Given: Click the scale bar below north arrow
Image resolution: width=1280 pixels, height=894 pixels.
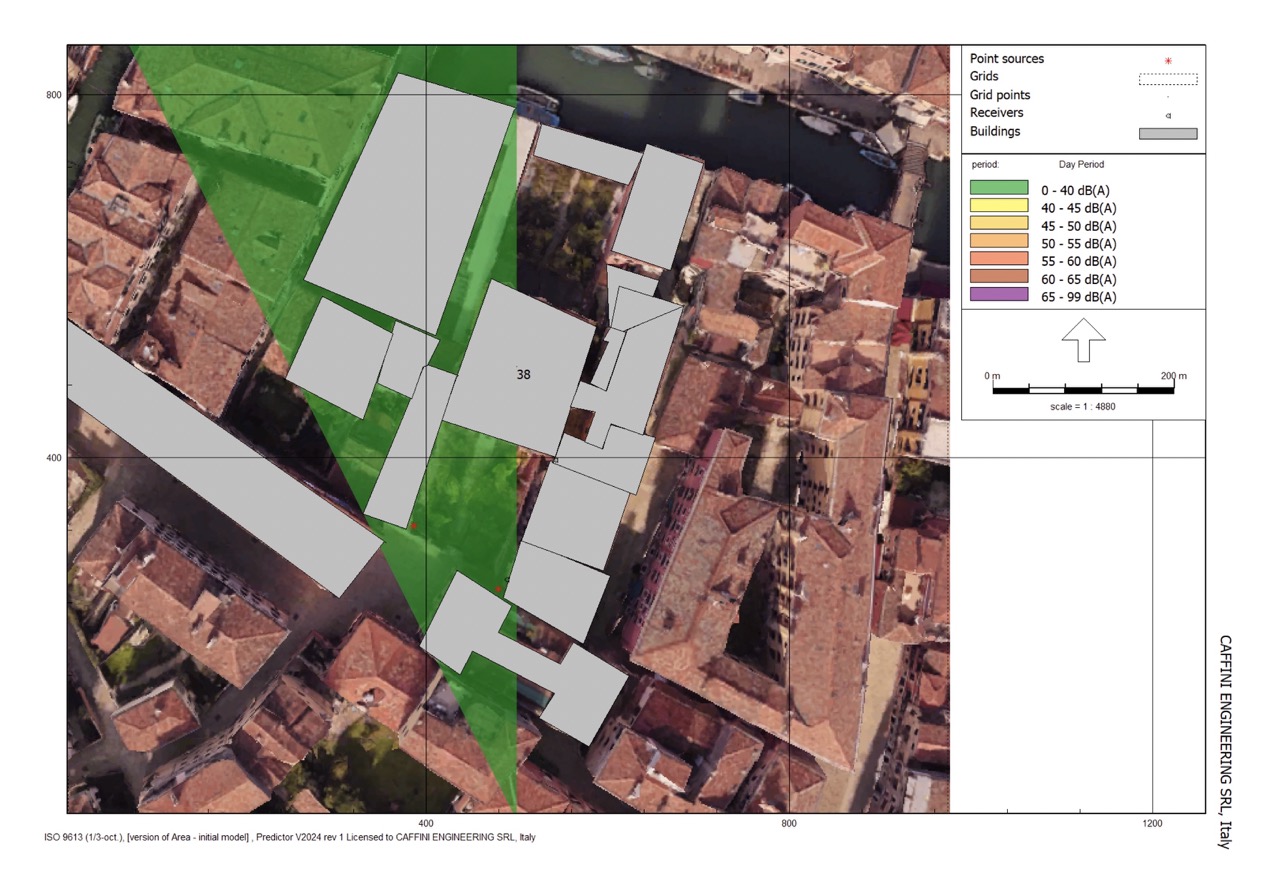Looking at the screenshot, I should (x=1083, y=389).
